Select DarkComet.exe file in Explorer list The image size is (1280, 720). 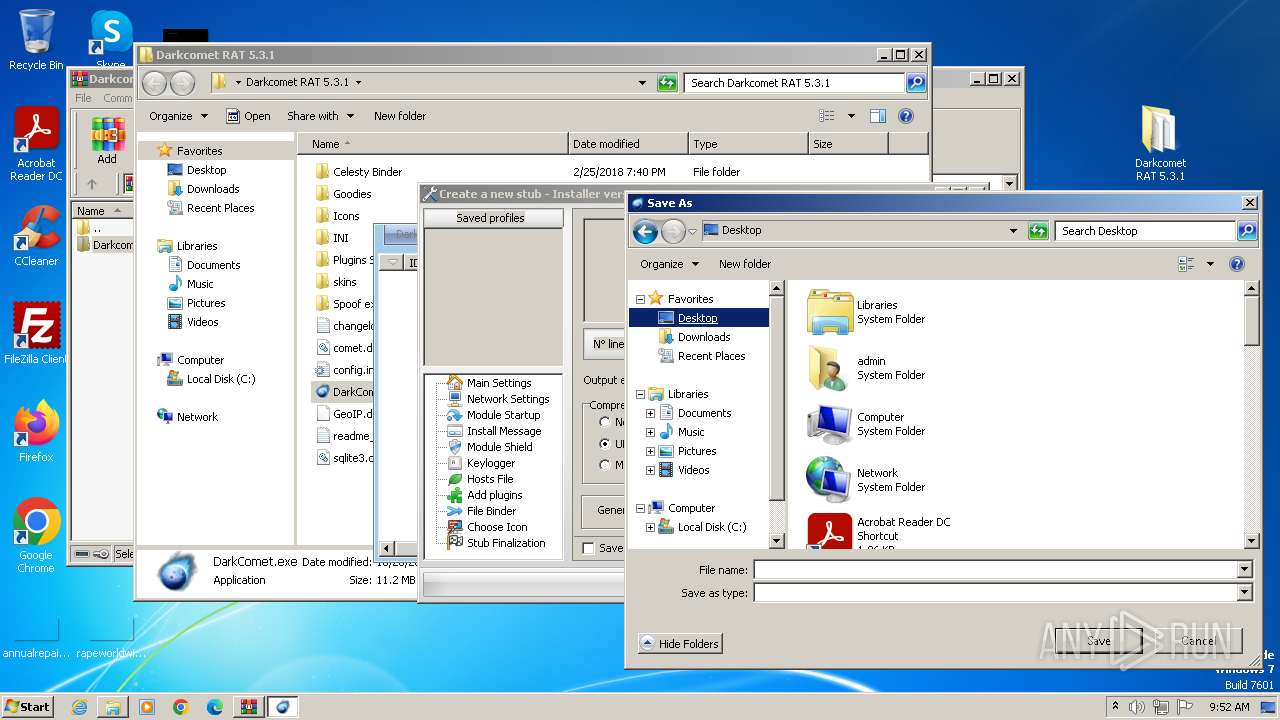[x=343, y=392]
